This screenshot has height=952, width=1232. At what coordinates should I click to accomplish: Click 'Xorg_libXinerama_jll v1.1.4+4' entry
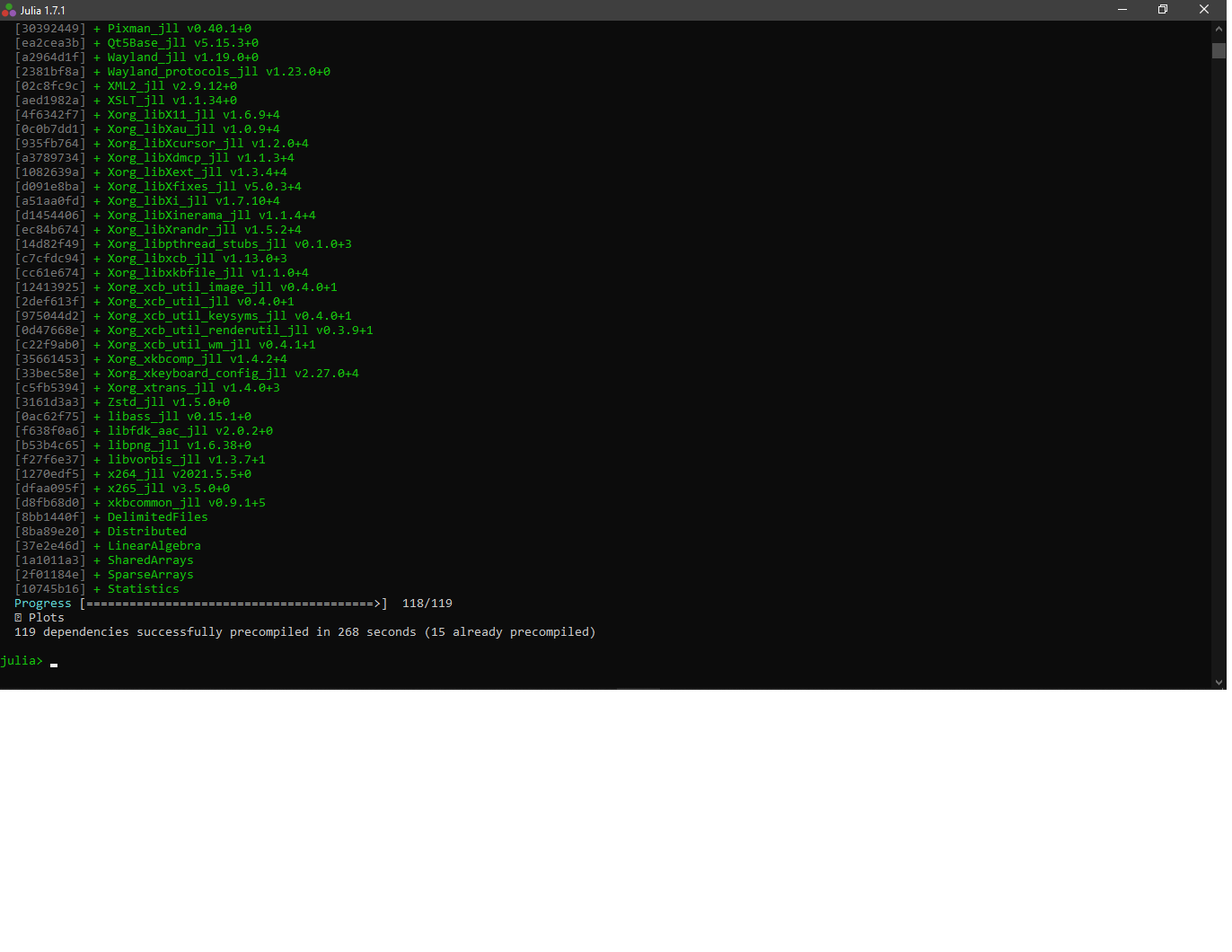(212, 216)
